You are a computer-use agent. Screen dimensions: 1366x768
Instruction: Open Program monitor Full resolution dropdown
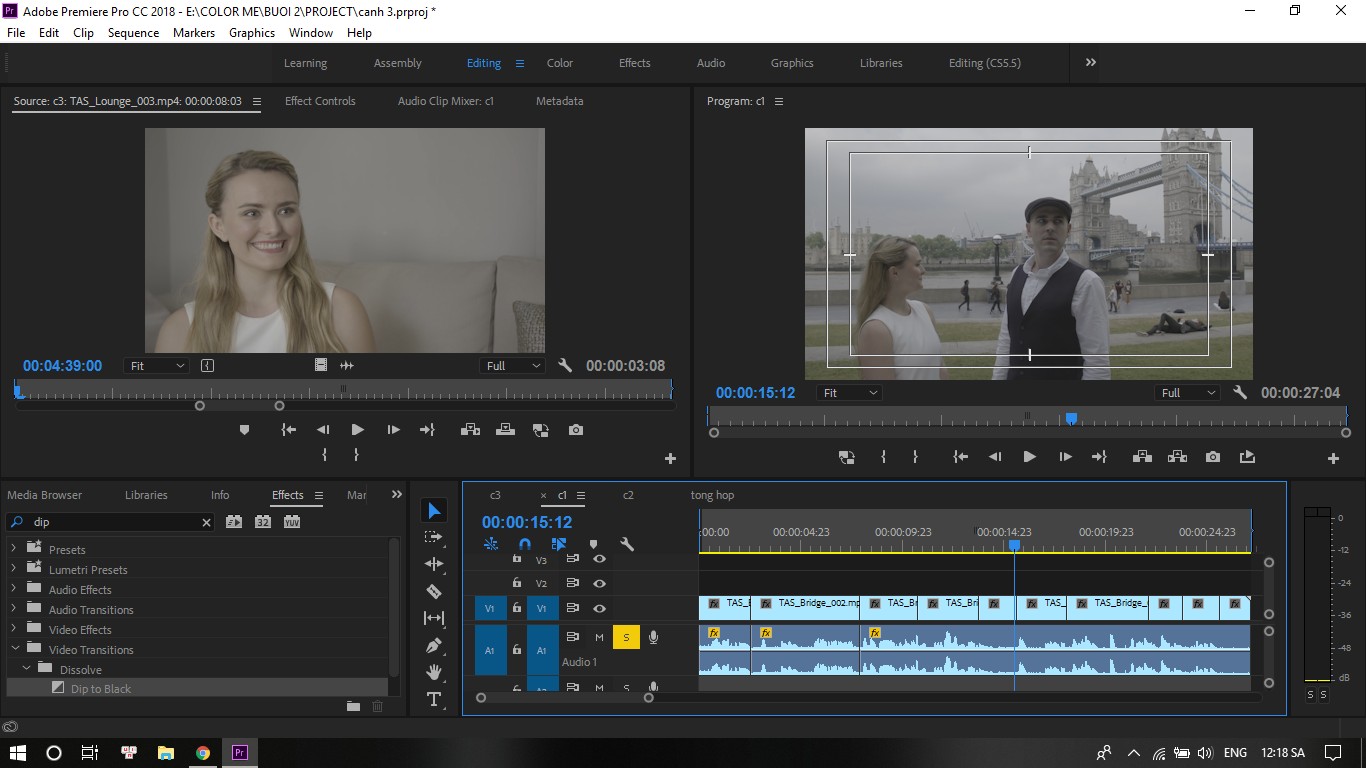[1187, 393]
